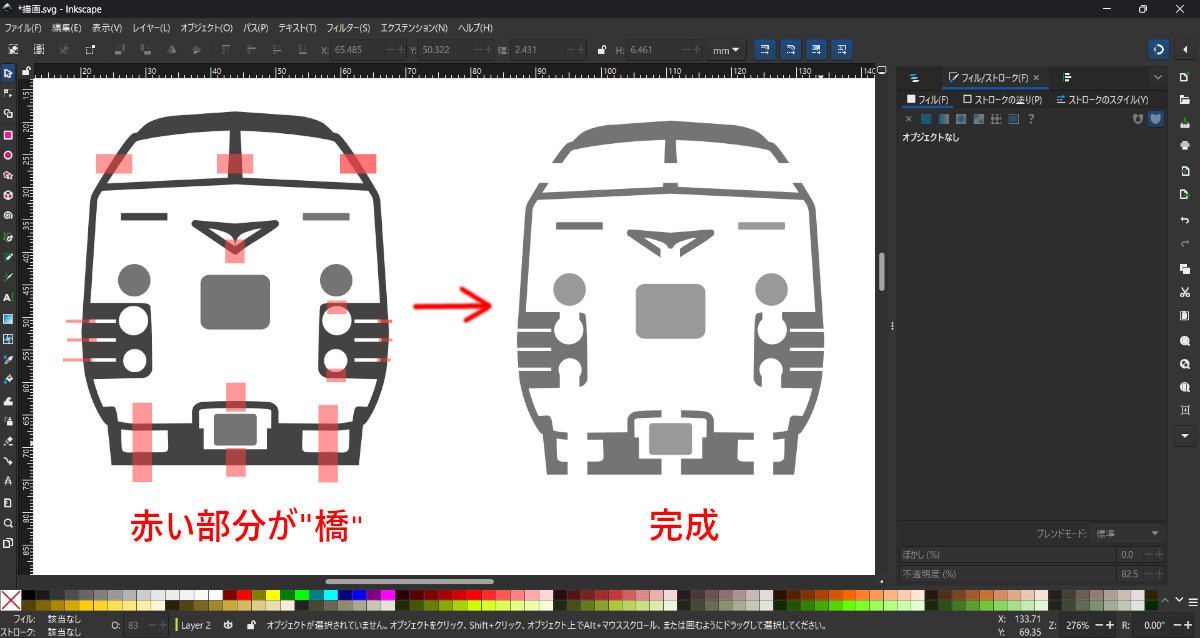1200x638 pixels.
Task: Open the mm units dropdown
Action: tap(725, 49)
